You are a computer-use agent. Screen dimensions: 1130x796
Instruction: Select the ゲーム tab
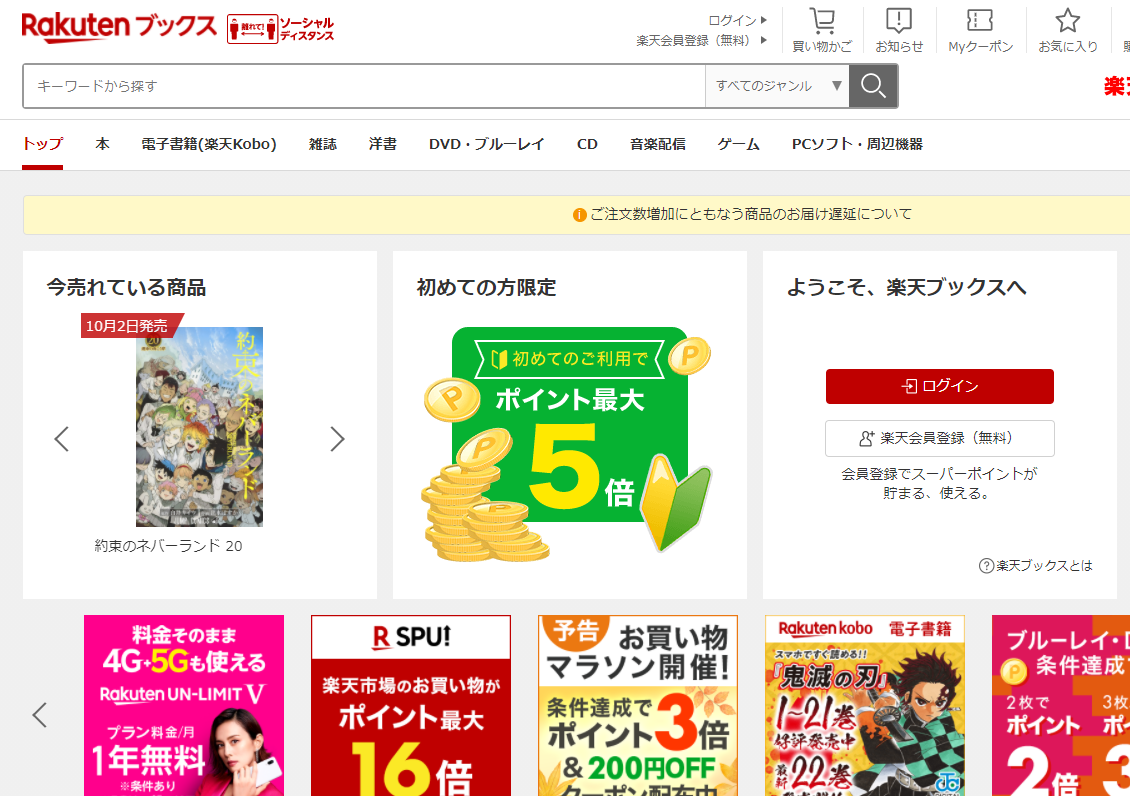[739, 144]
